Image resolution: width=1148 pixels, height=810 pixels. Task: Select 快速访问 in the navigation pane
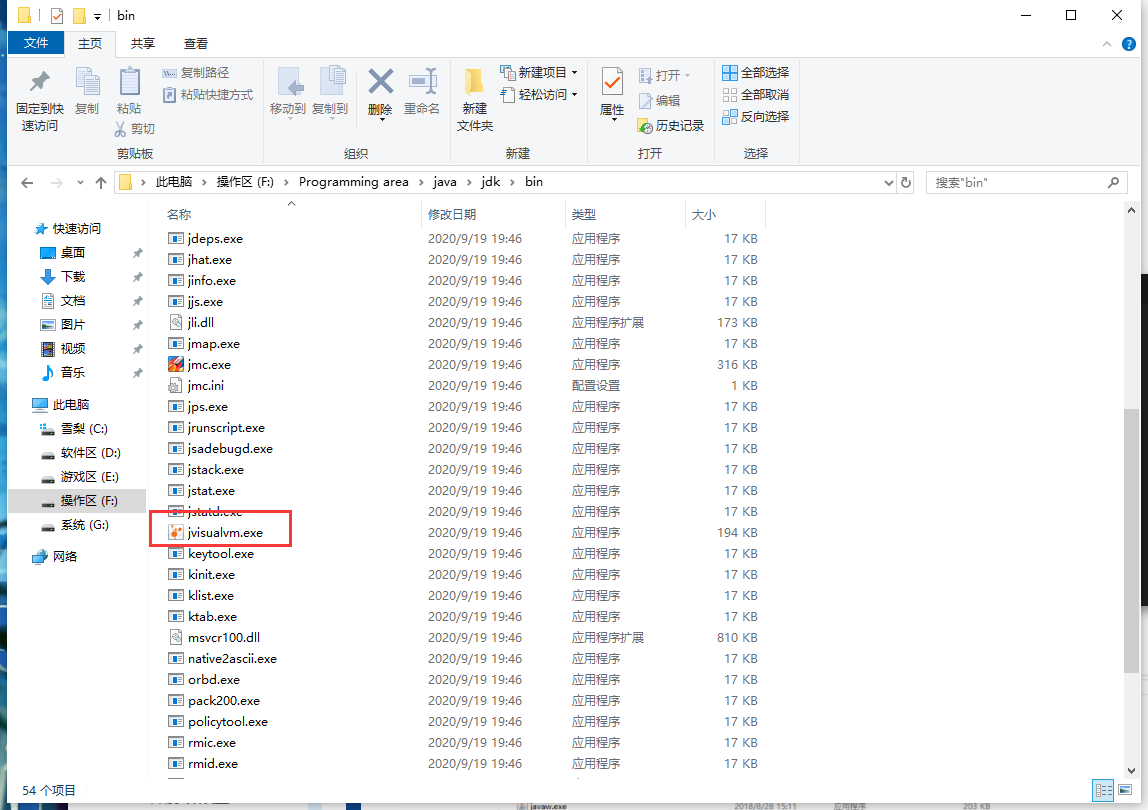point(77,228)
